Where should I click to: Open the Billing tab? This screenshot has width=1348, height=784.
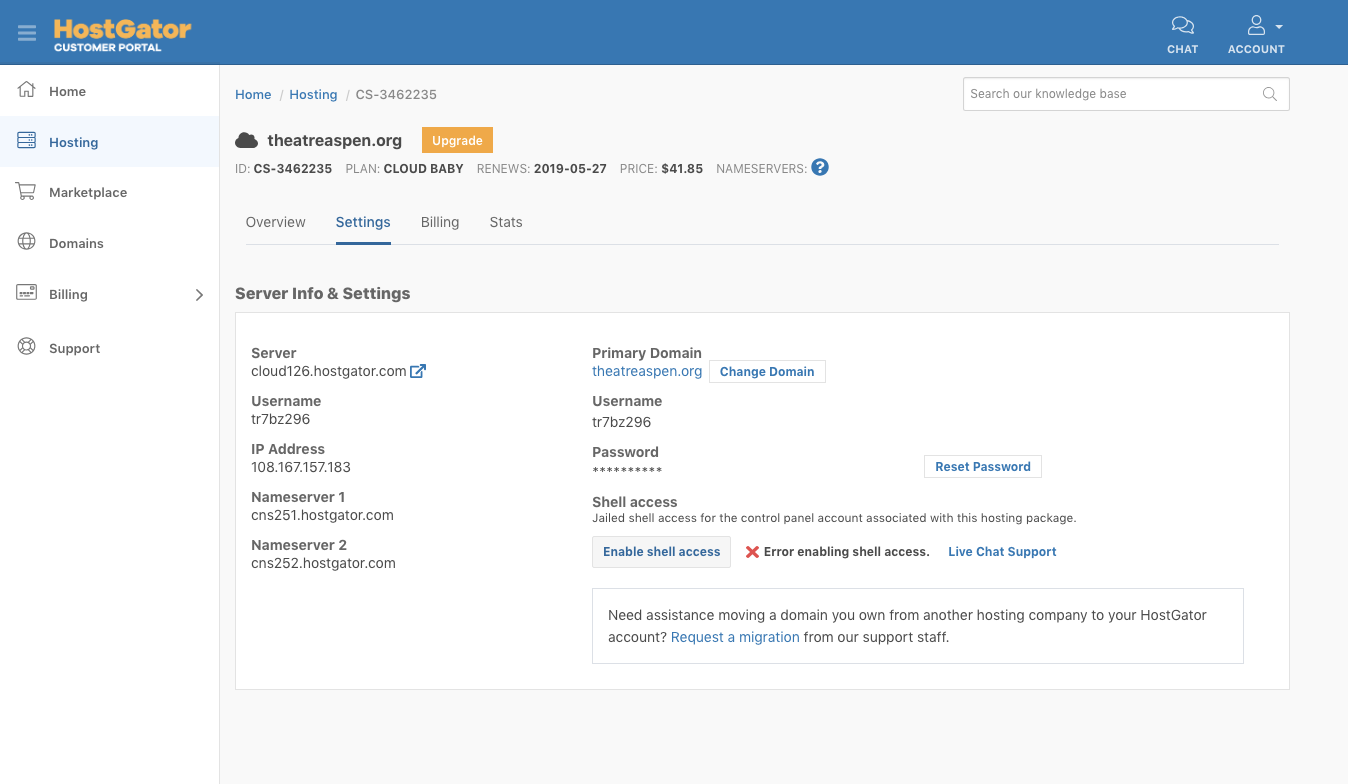(440, 222)
